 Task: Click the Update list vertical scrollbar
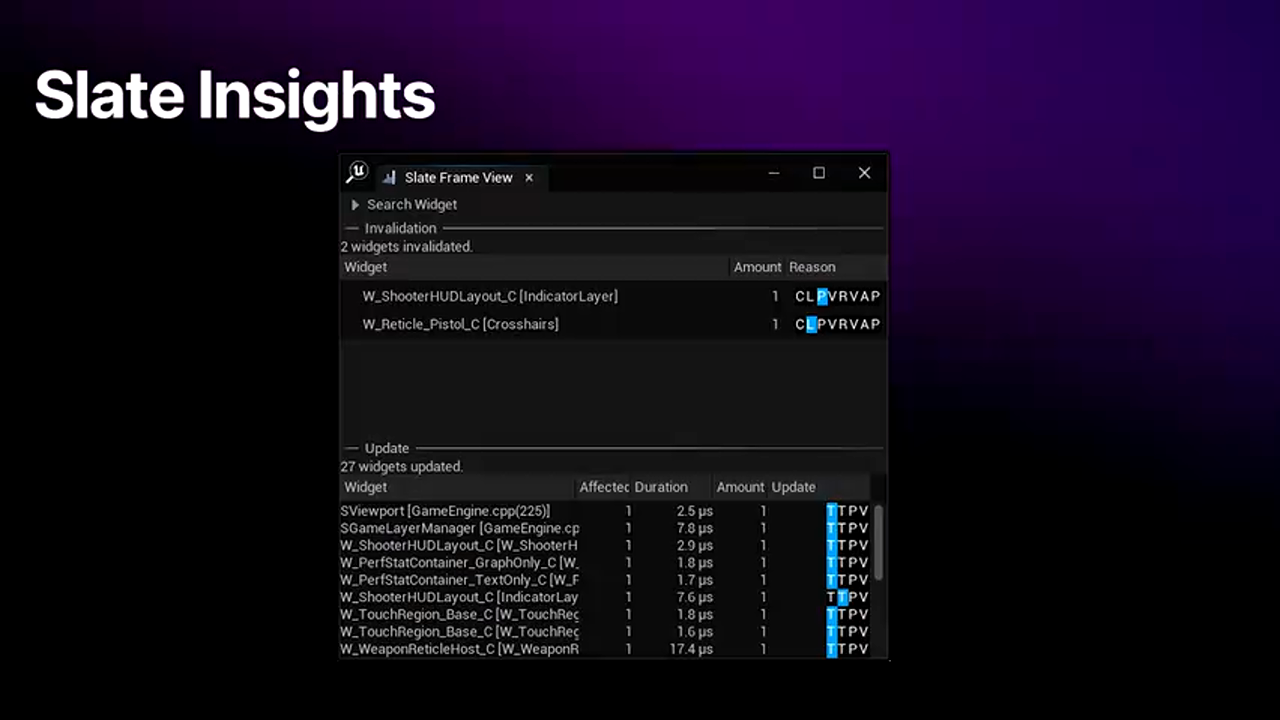(x=879, y=542)
